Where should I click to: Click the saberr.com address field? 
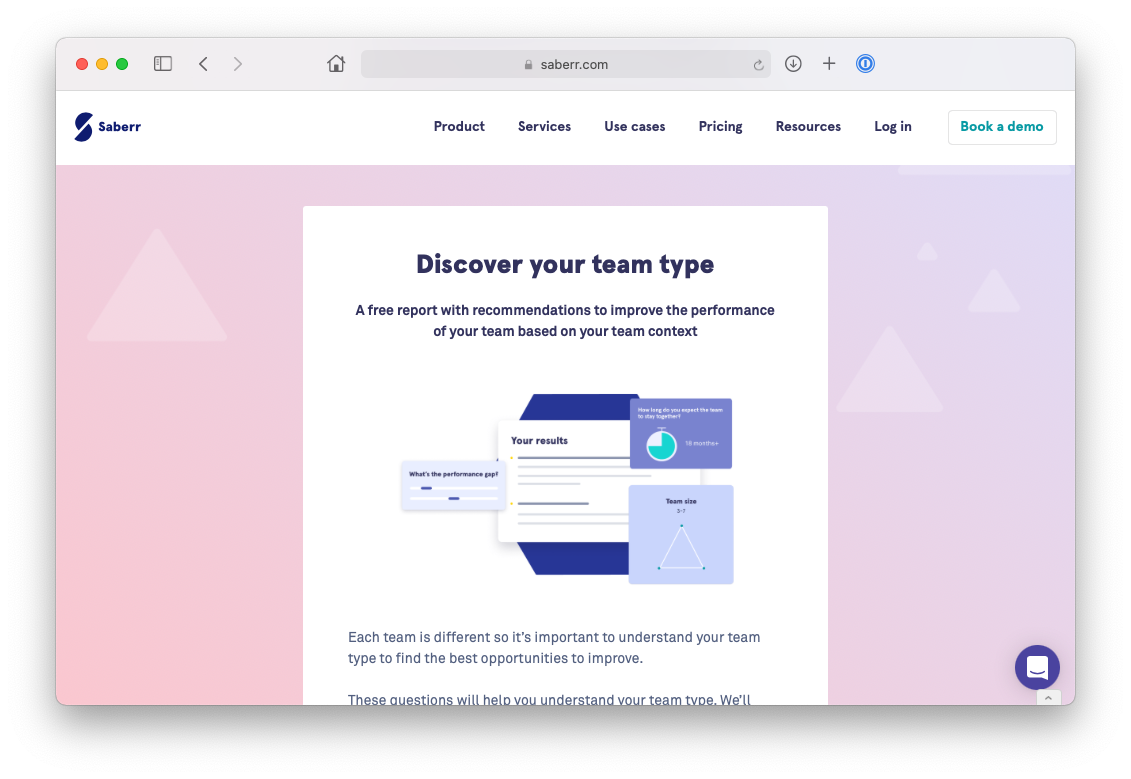566,64
